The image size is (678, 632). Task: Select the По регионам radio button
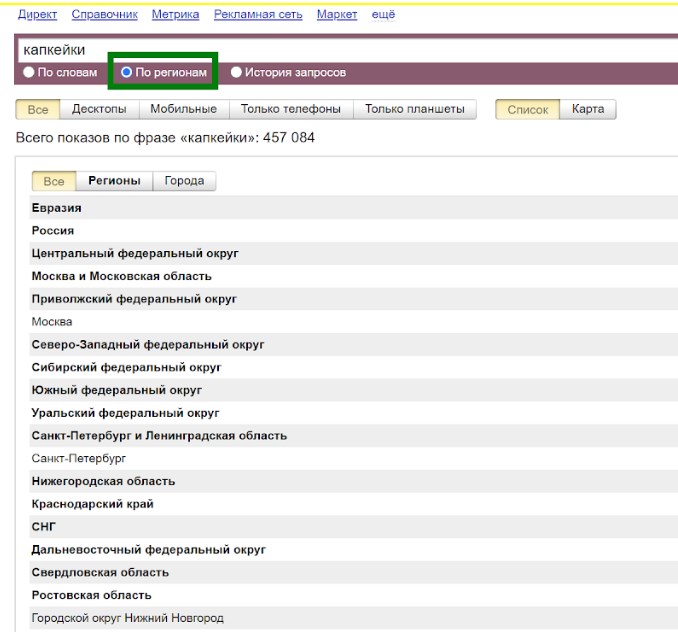click(x=126, y=72)
